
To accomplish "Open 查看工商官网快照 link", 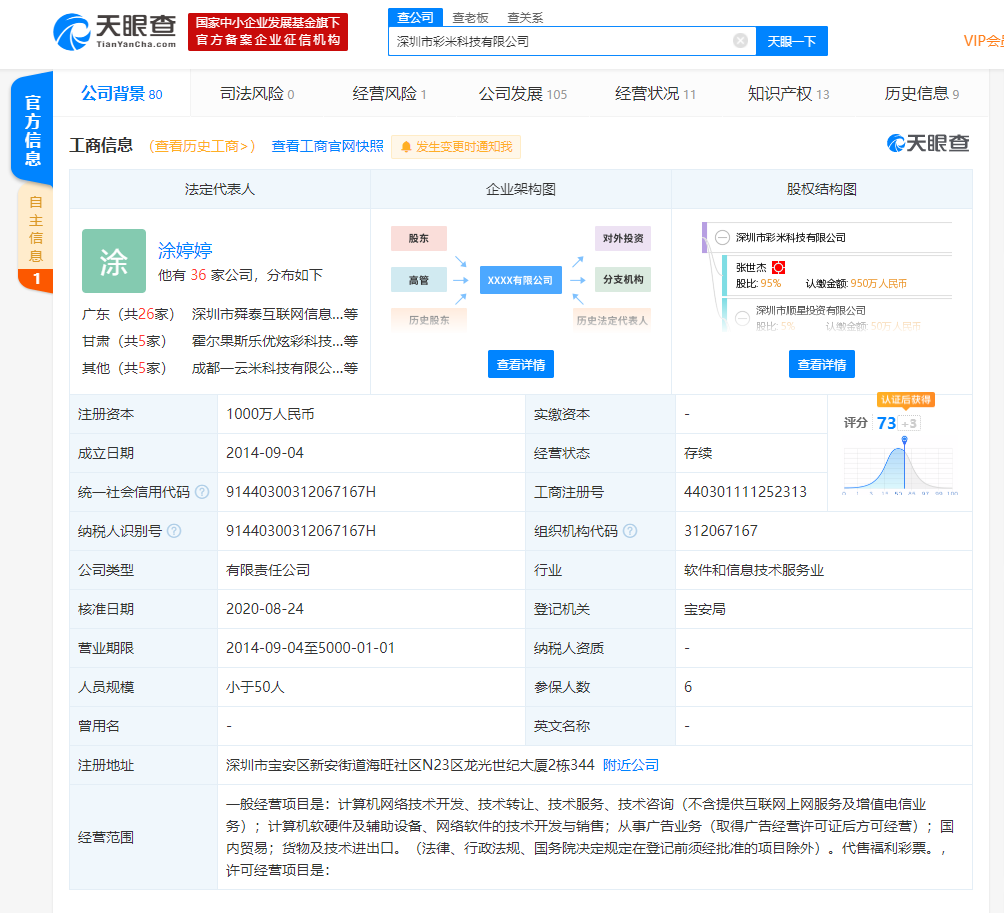I will (327, 146).
